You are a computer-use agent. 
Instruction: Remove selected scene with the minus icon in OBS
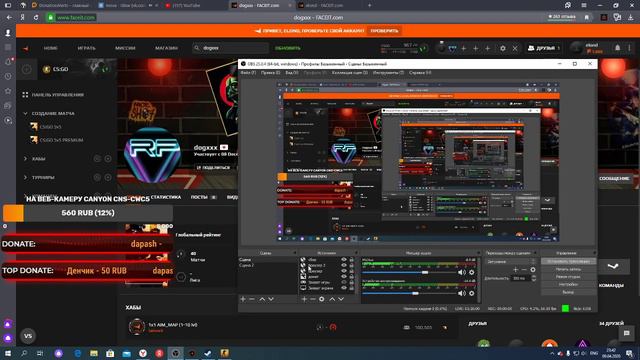point(252,299)
